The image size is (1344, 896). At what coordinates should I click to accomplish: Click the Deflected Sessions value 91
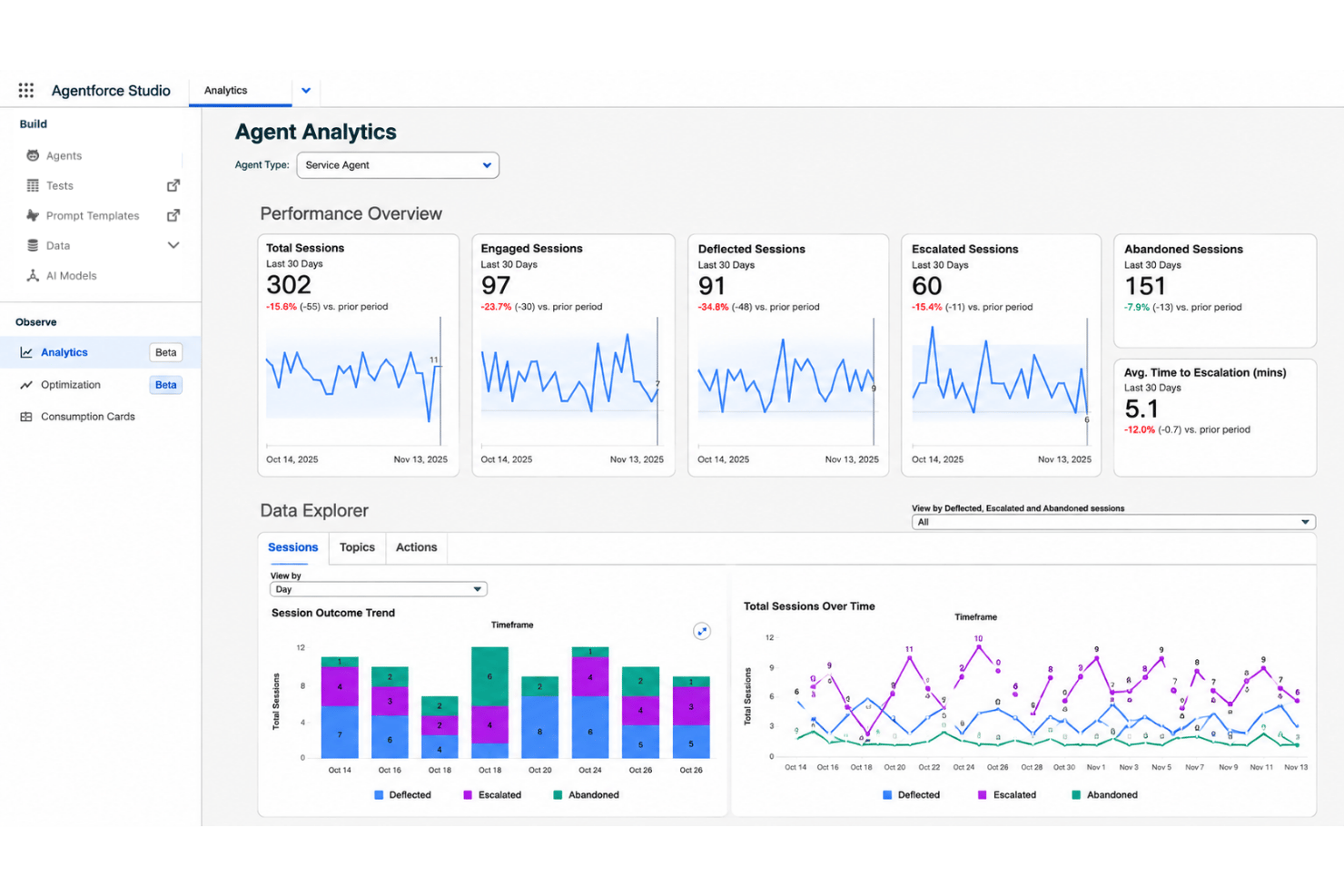712,286
